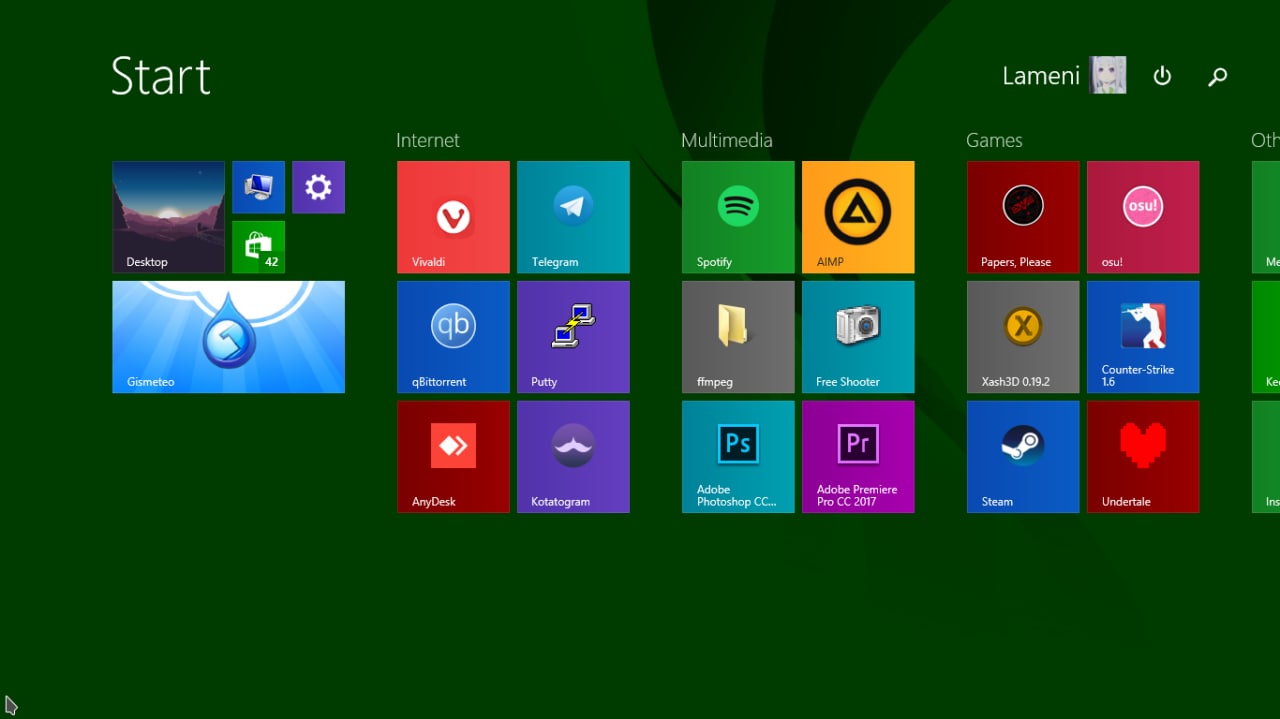Screen dimensions: 1280x719
Task: Click the Multimedia group heading
Action: 727,140
